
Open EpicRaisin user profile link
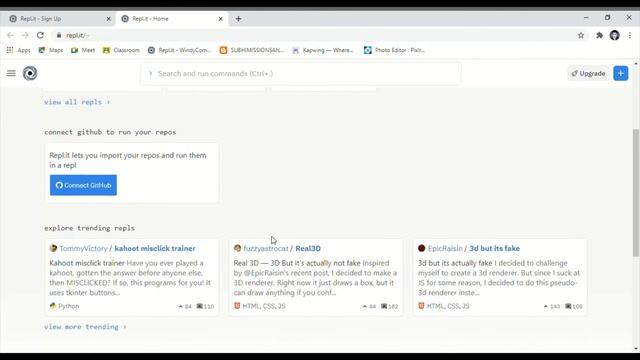[x=445, y=248]
